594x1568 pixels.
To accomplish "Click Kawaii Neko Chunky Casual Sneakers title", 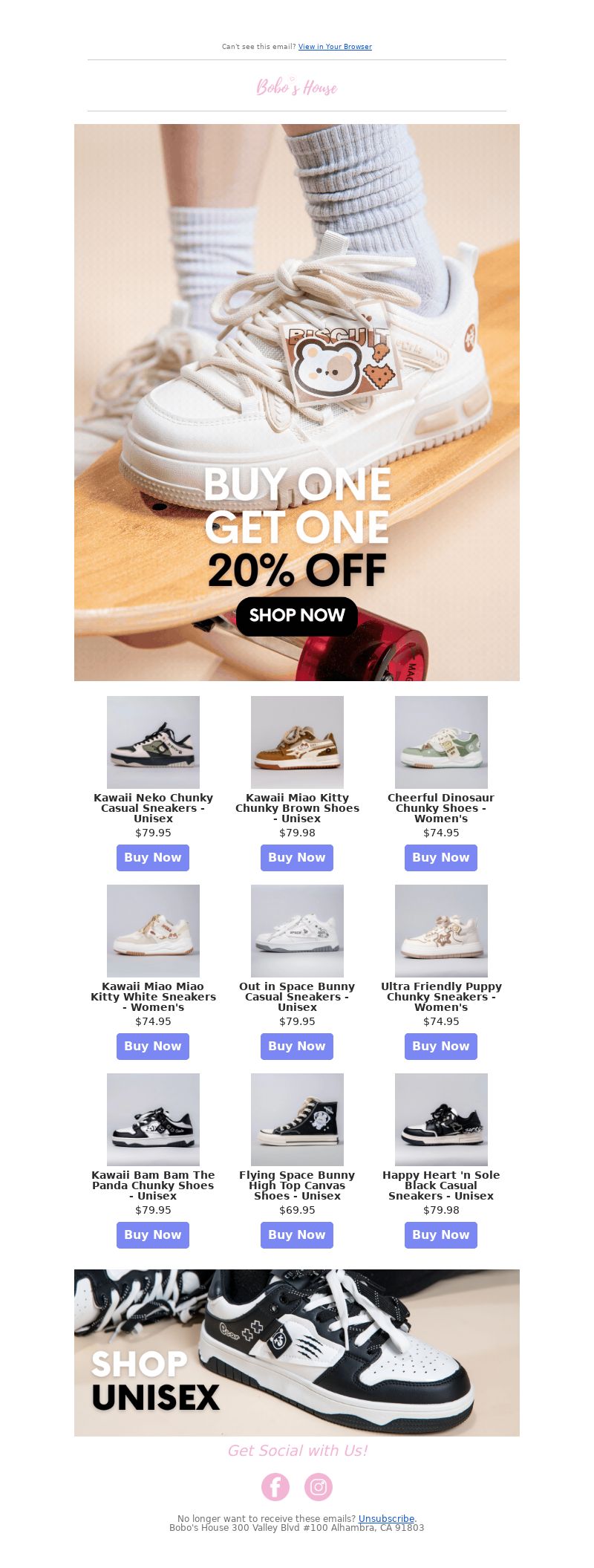I will pos(153,808).
